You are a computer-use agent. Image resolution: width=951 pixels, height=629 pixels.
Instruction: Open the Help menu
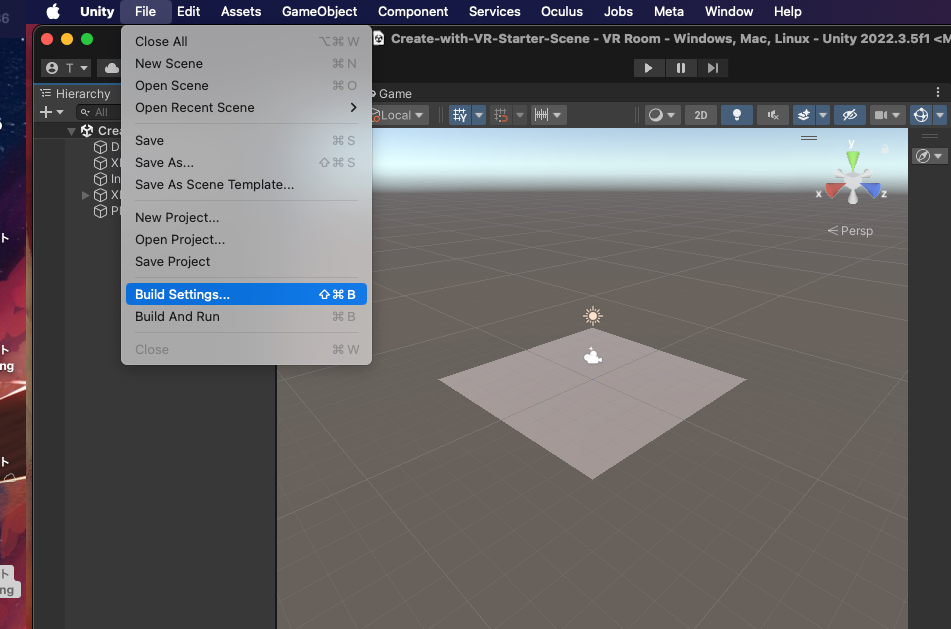788,12
